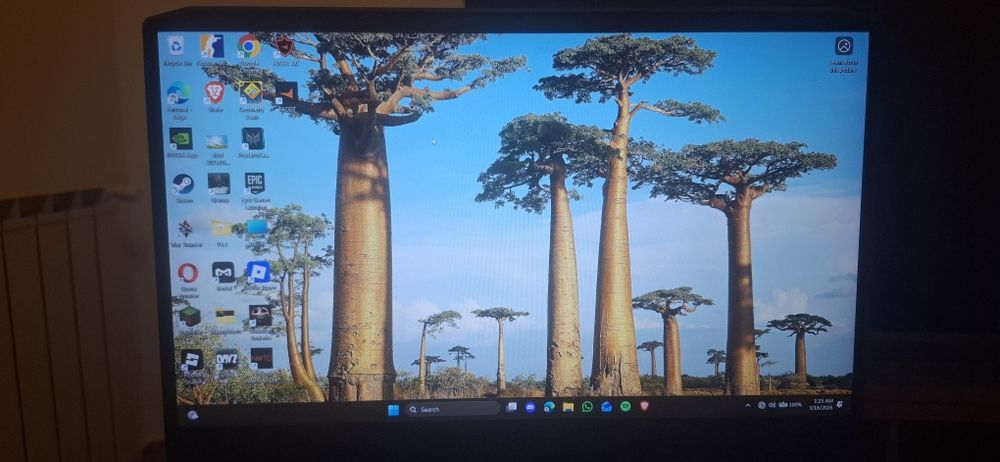Click the network globe tray icon
The height and width of the screenshot is (462, 1000).
click(761, 405)
